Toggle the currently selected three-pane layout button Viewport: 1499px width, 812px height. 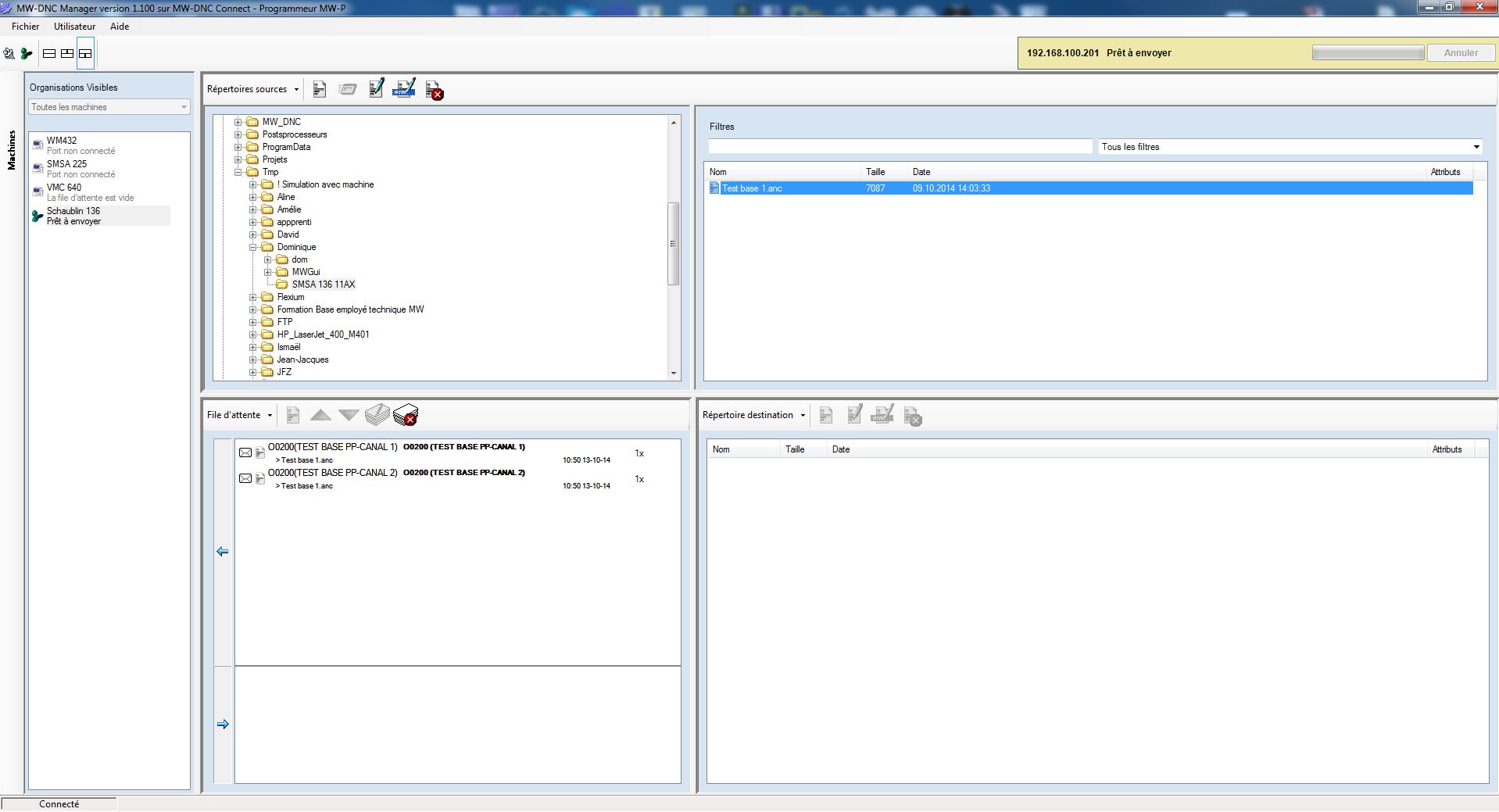coord(85,54)
